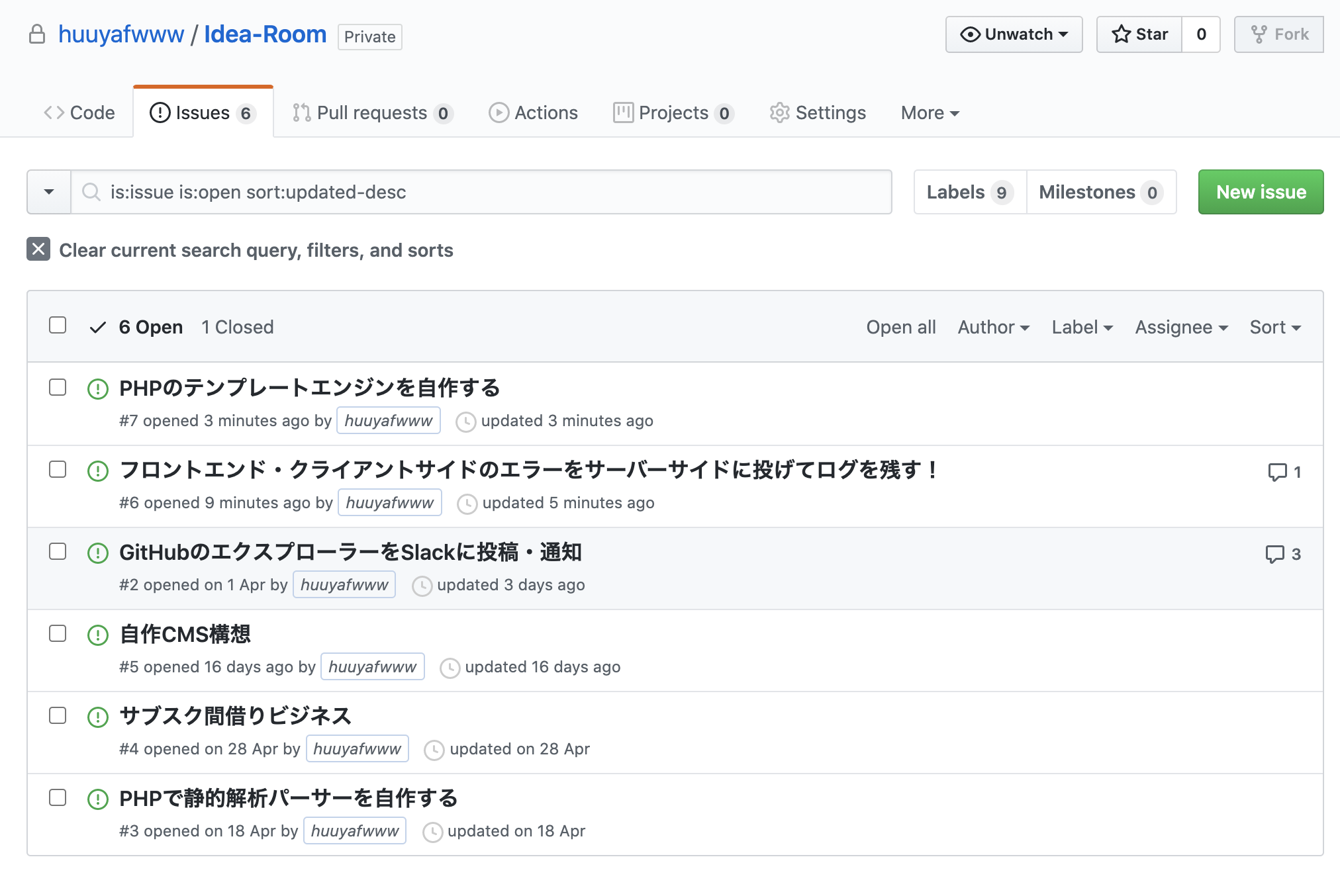The image size is (1340, 896).
Task: Expand the Sort dropdown
Action: click(x=1274, y=327)
